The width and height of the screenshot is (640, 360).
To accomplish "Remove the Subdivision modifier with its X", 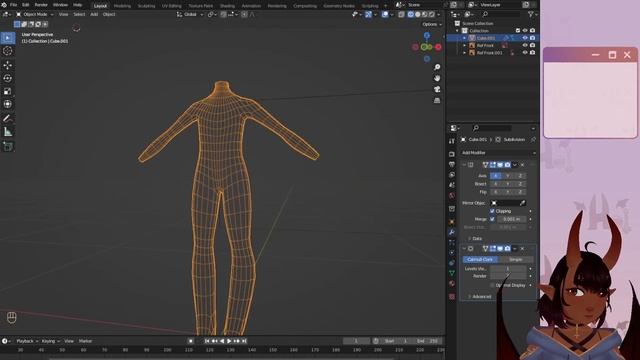I will point(522,249).
